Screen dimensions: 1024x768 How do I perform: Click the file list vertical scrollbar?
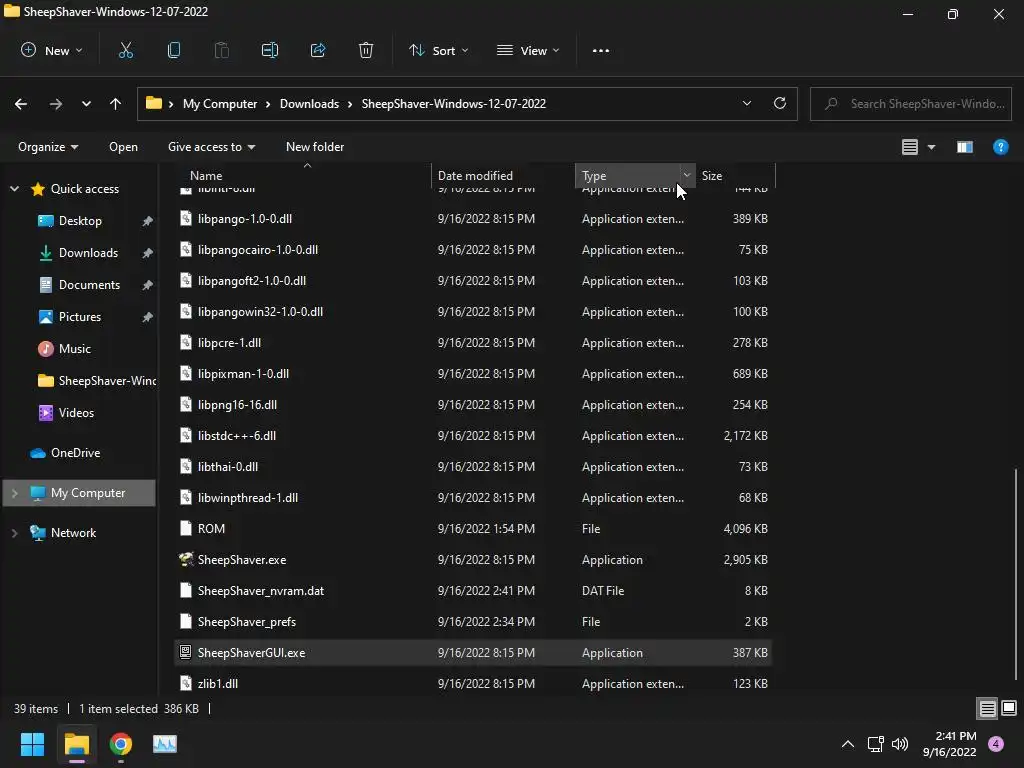pyautogui.click(x=1016, y=575)
